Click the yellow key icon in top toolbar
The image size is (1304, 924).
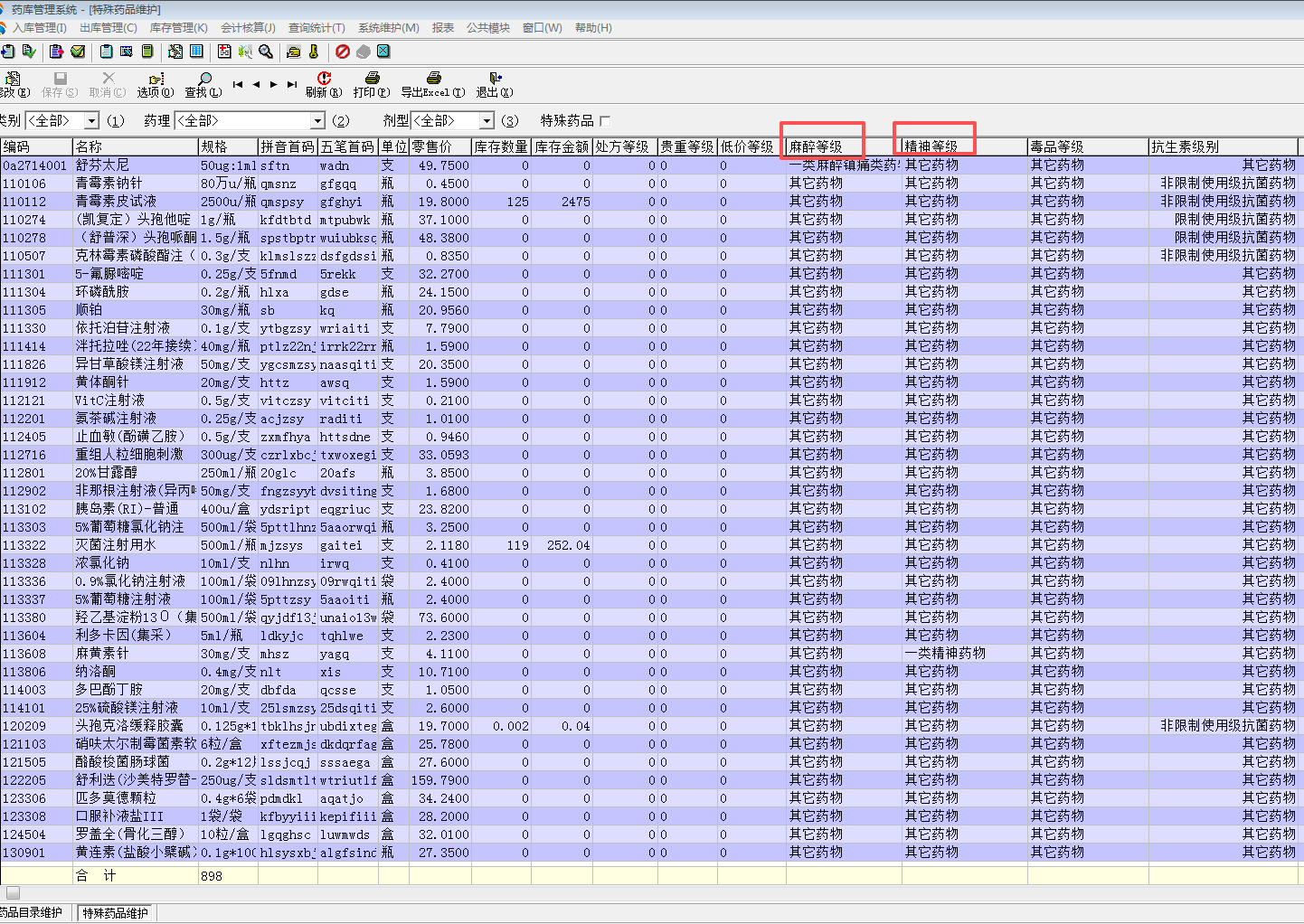tap(314, 52)
